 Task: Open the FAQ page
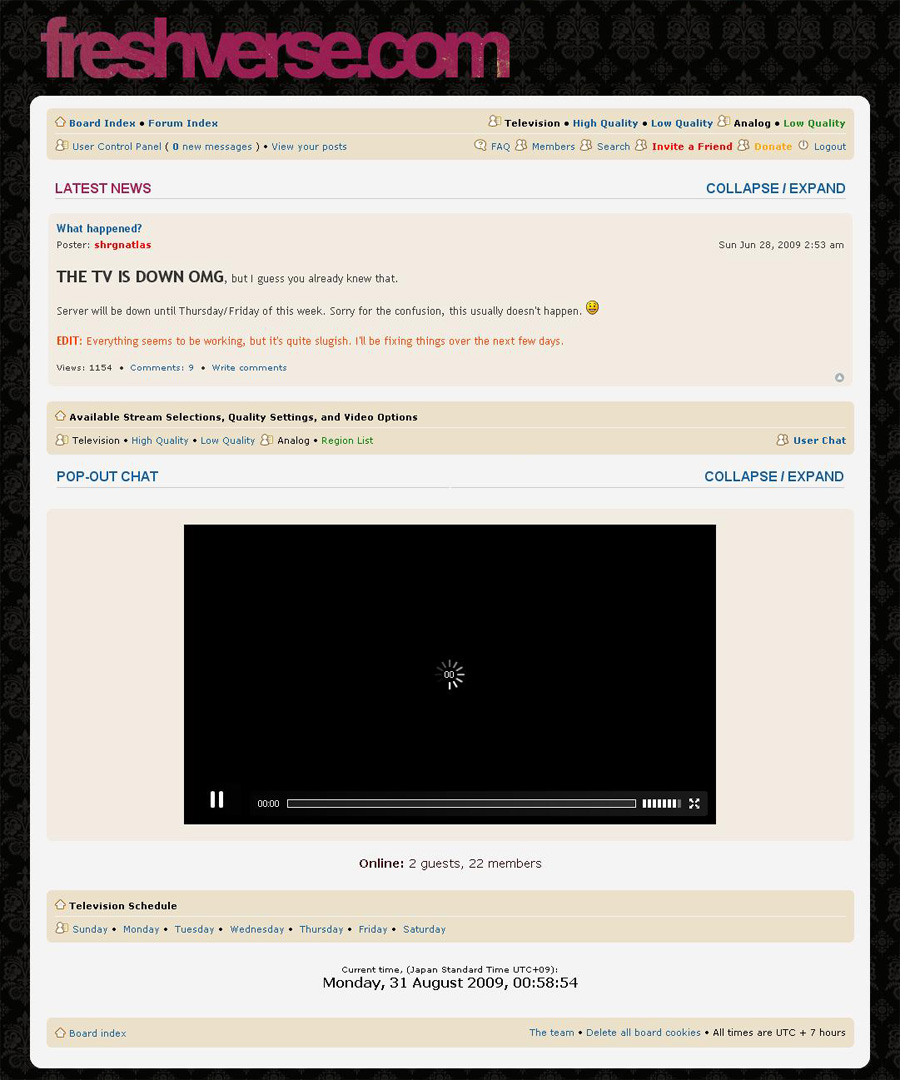click(501, 147)
